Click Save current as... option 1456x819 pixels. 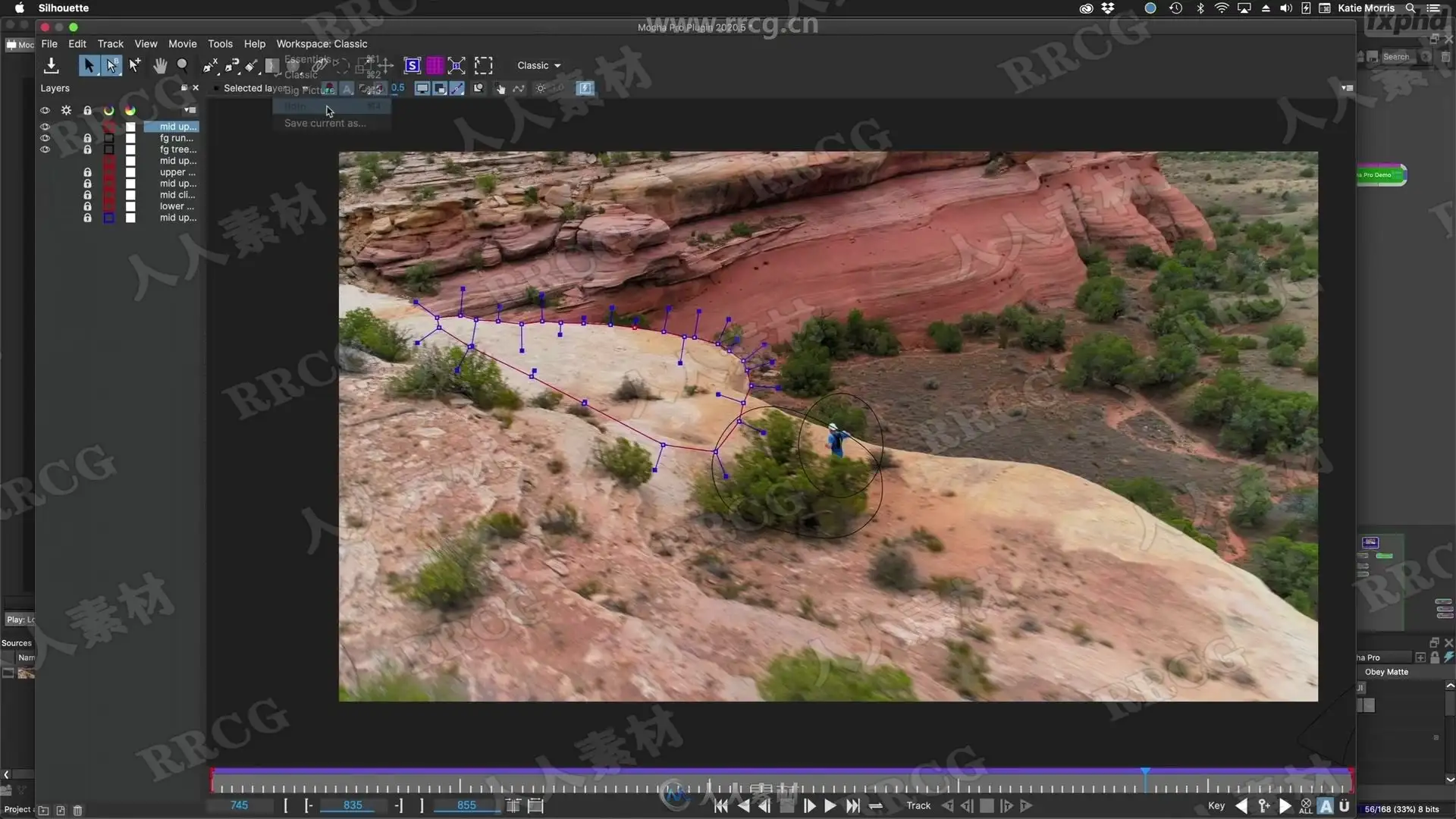pyautogui.click(x=325, y=123)
